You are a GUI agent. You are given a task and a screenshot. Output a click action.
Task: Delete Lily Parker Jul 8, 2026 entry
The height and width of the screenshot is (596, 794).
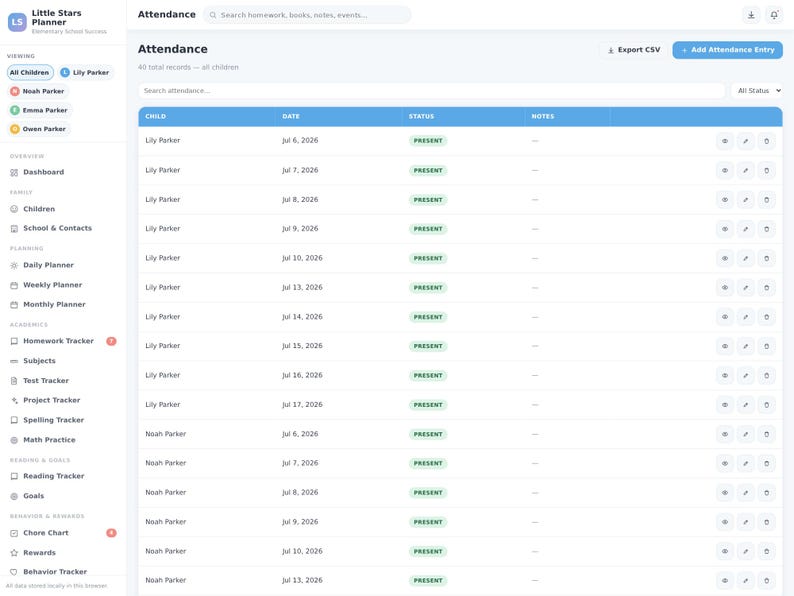click(766, 200)
